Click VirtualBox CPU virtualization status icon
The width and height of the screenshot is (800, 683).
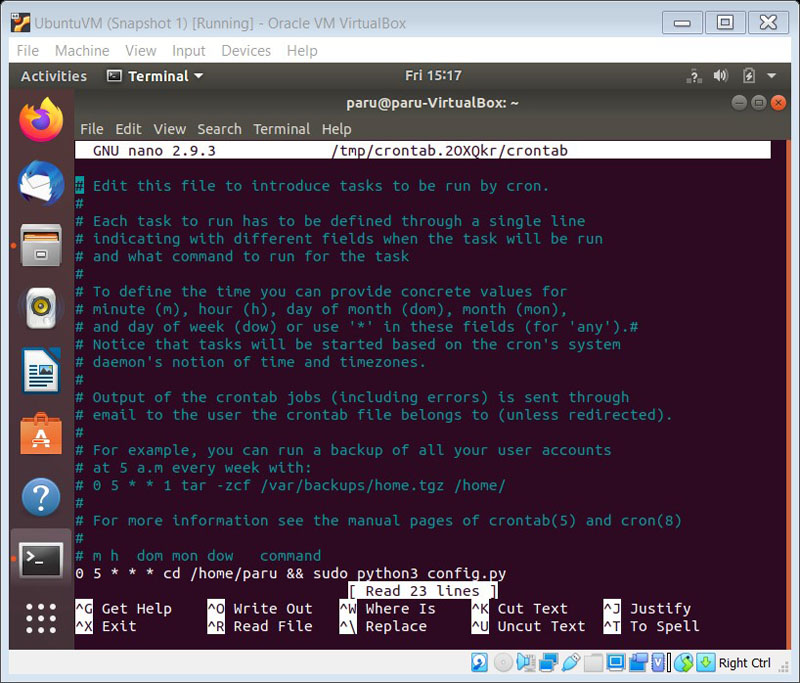658,663
